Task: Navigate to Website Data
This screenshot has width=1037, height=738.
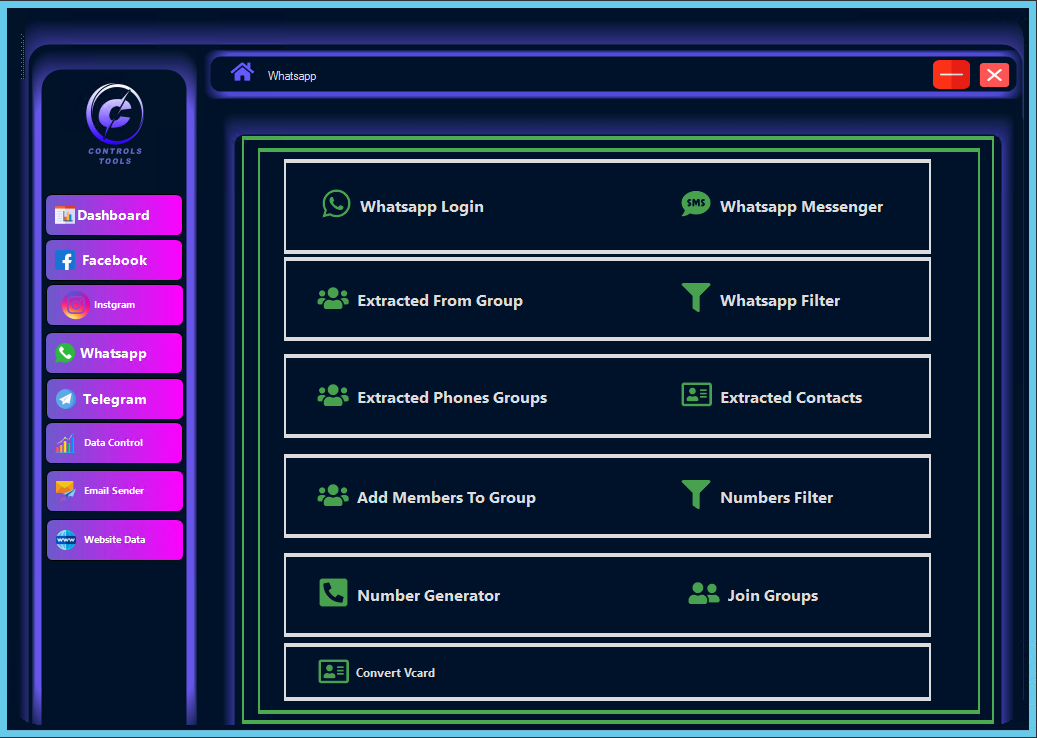Action: (x=114, y=540)
